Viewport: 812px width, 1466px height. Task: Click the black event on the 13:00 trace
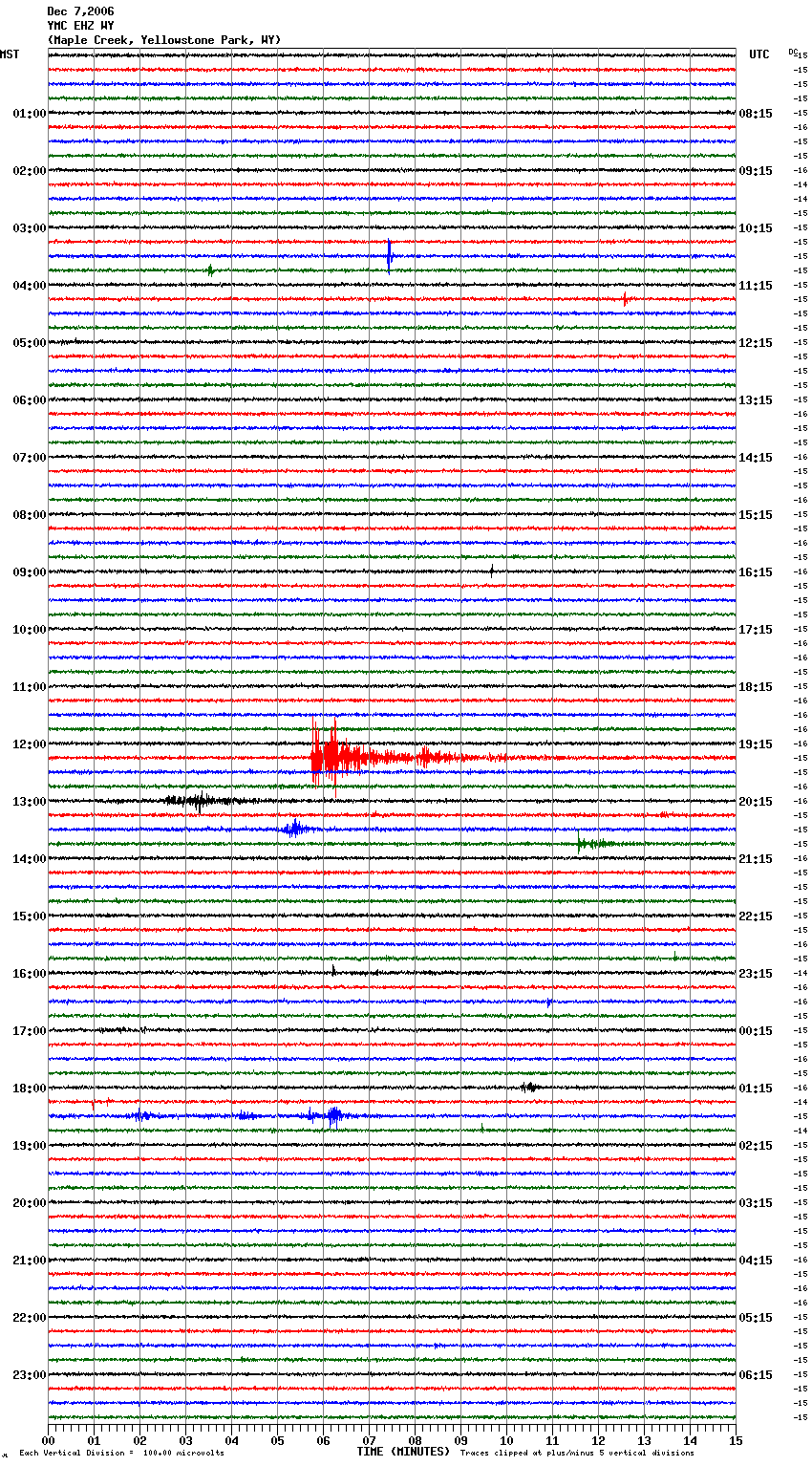(198, 801)
